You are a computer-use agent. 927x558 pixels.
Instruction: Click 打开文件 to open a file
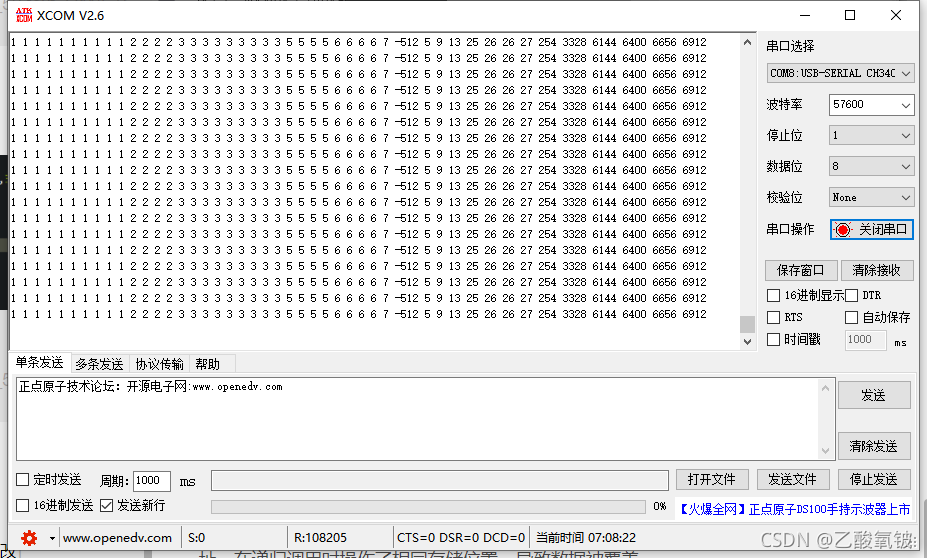click(712, 479)
